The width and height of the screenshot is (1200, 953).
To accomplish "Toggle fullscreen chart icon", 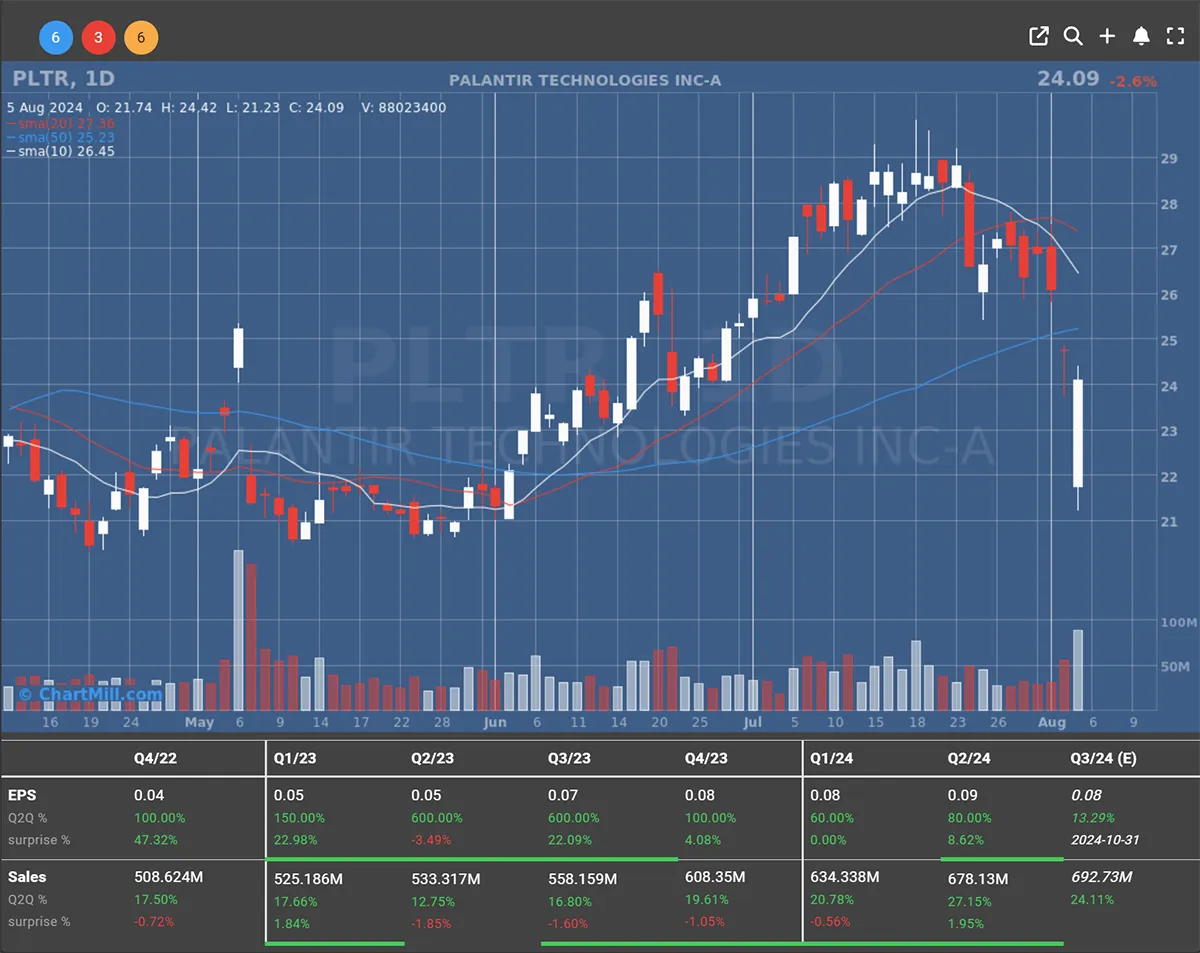I will pos(1175,36).
